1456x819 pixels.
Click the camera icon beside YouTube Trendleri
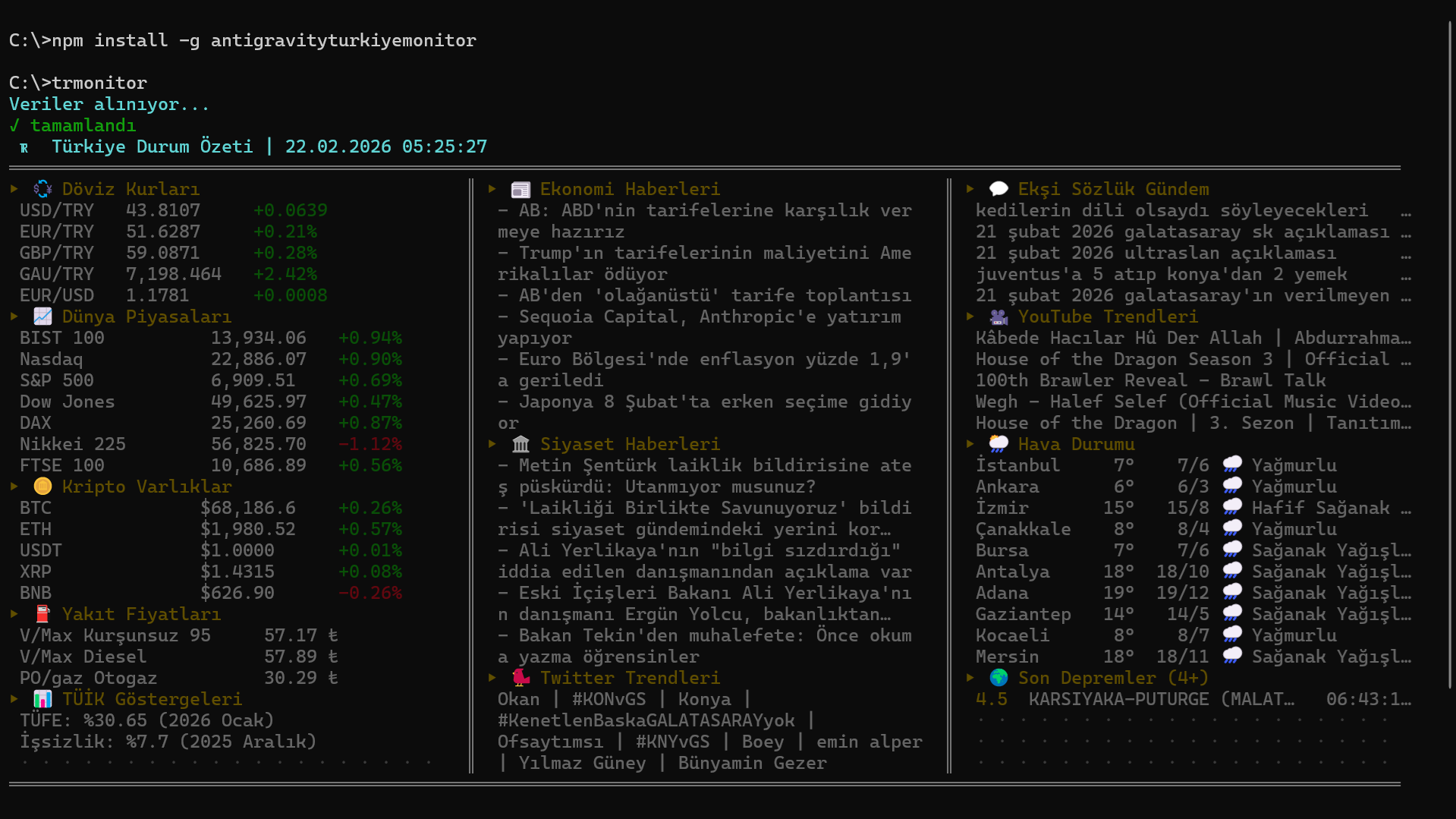998,317
